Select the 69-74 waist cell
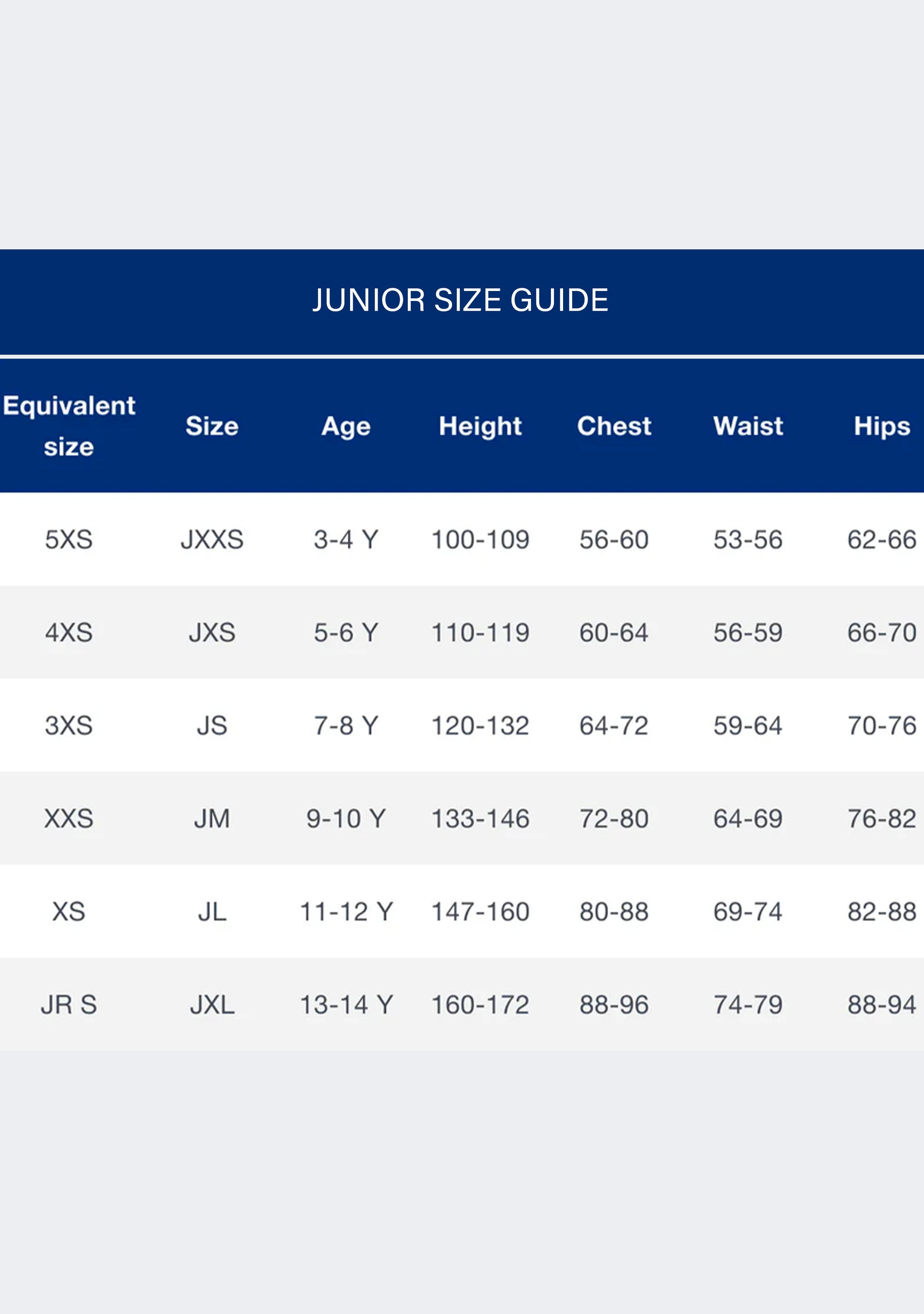924x1314 pixels. pos(748,912)
